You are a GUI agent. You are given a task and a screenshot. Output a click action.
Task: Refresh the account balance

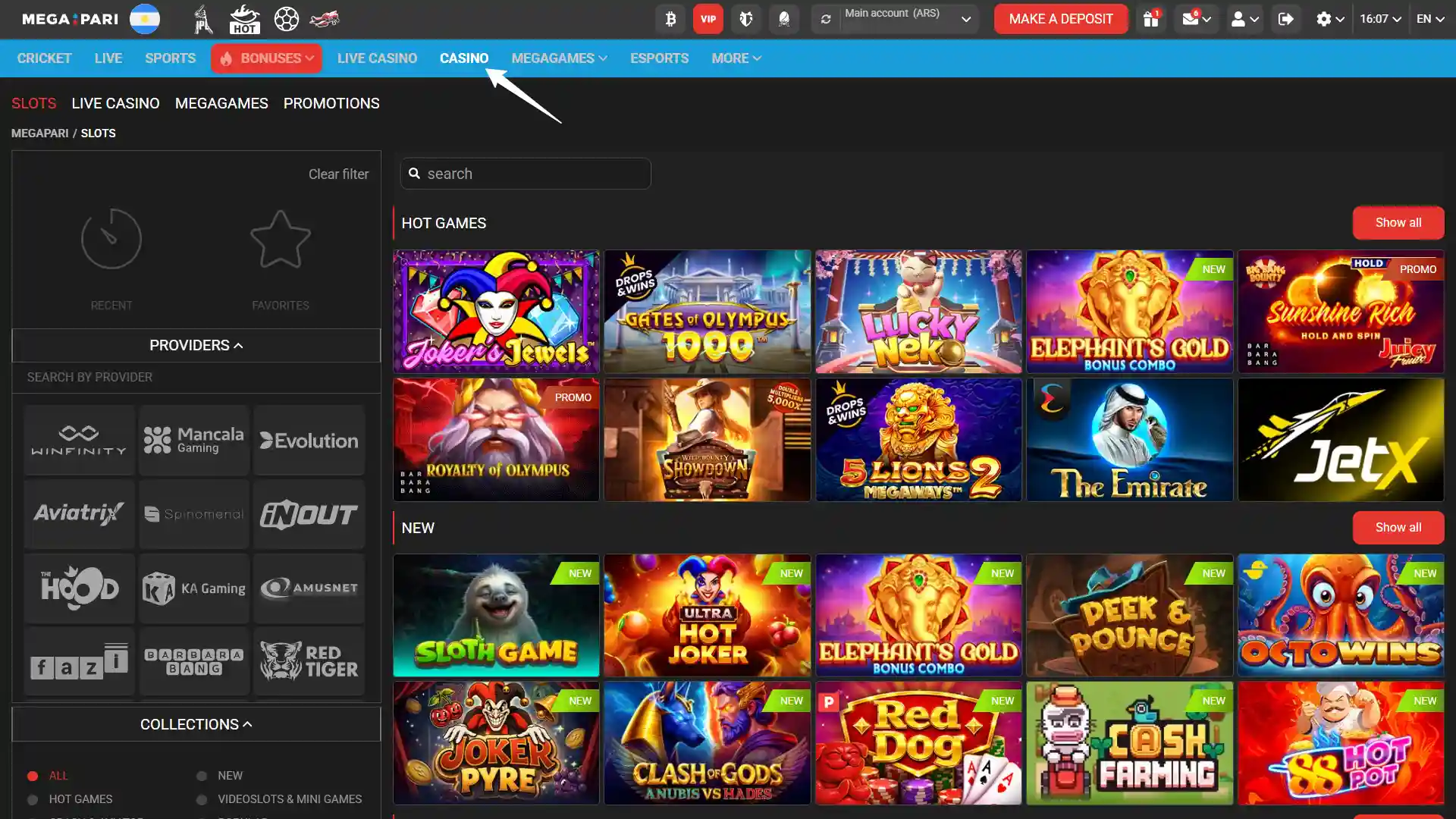pyautogui.click(x=826, y=19)
